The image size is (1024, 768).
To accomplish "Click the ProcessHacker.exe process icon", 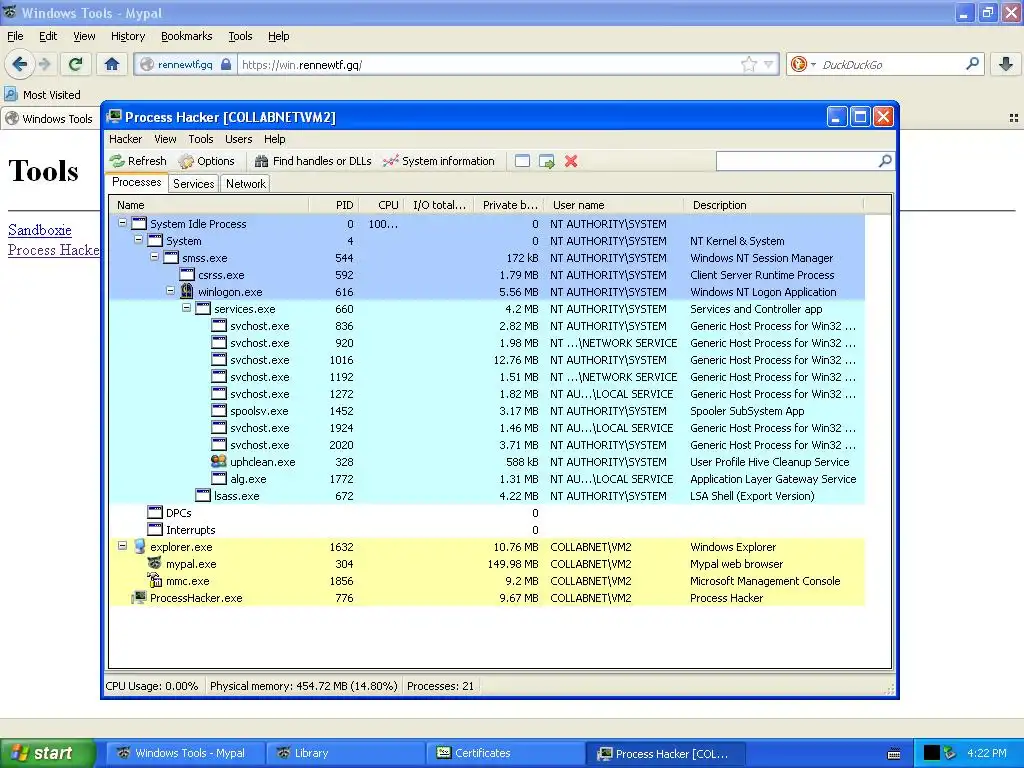I will pyautogui.click(x=139, y=597).
